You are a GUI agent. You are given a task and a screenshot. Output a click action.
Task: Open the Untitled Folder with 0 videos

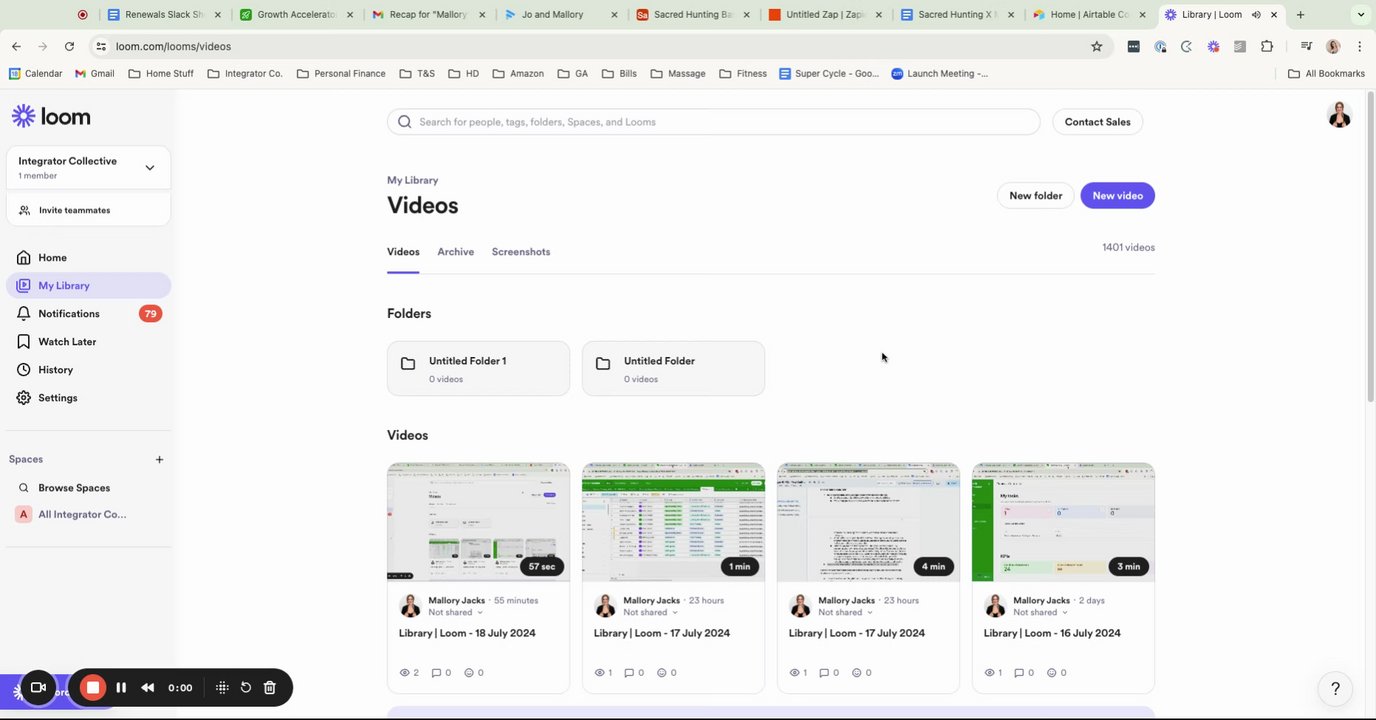pyautogui.click(x=673, y=369)
